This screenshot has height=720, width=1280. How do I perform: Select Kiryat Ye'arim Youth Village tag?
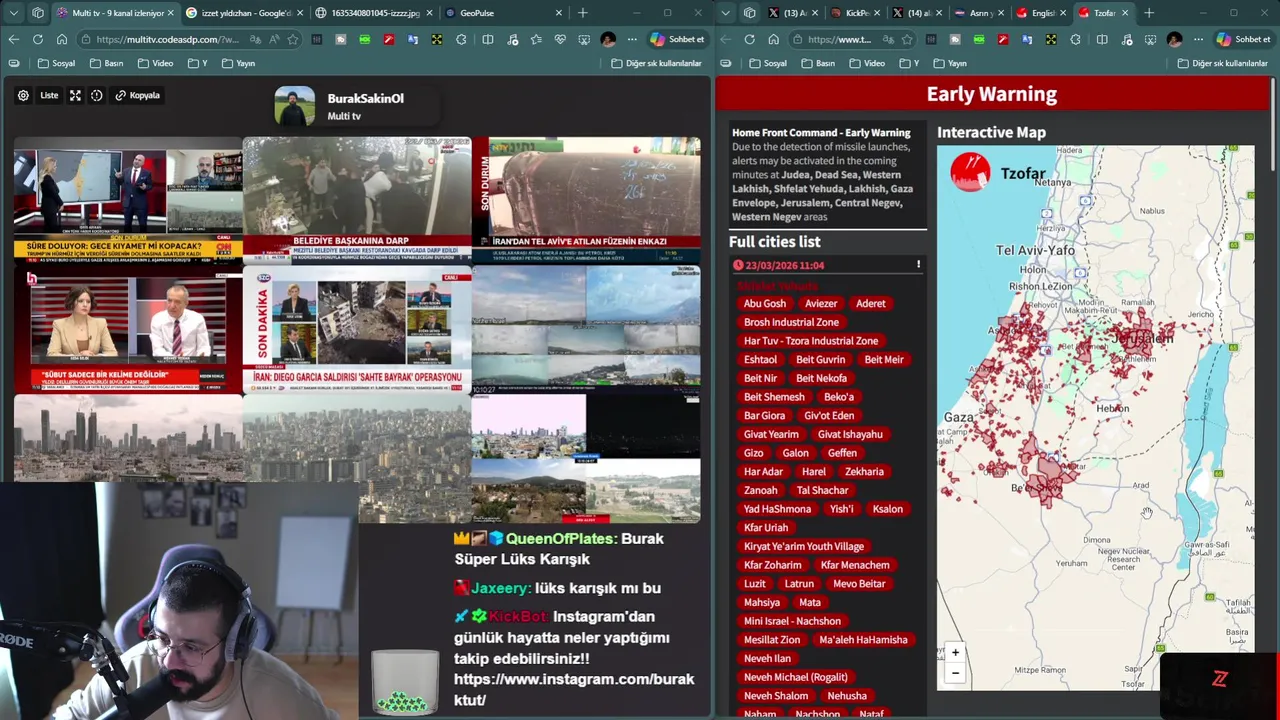coord(804,546)
